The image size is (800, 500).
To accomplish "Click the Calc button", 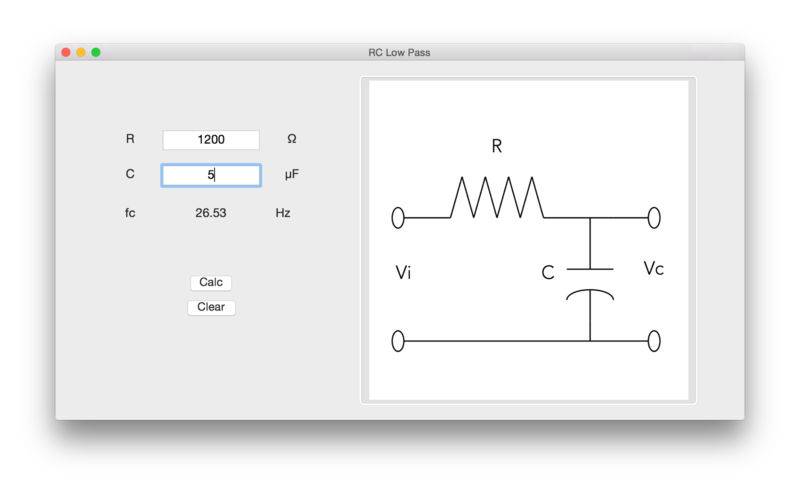I will (211, 283).
